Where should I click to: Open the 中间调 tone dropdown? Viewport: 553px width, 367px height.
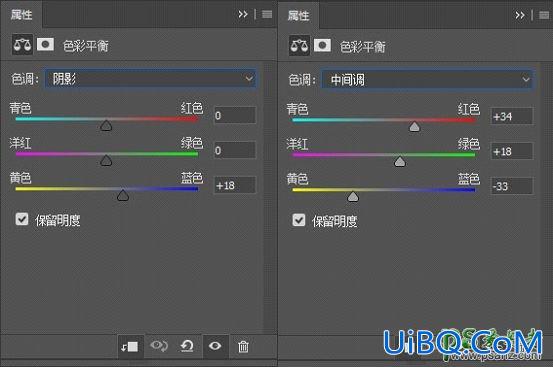point(427,80)
